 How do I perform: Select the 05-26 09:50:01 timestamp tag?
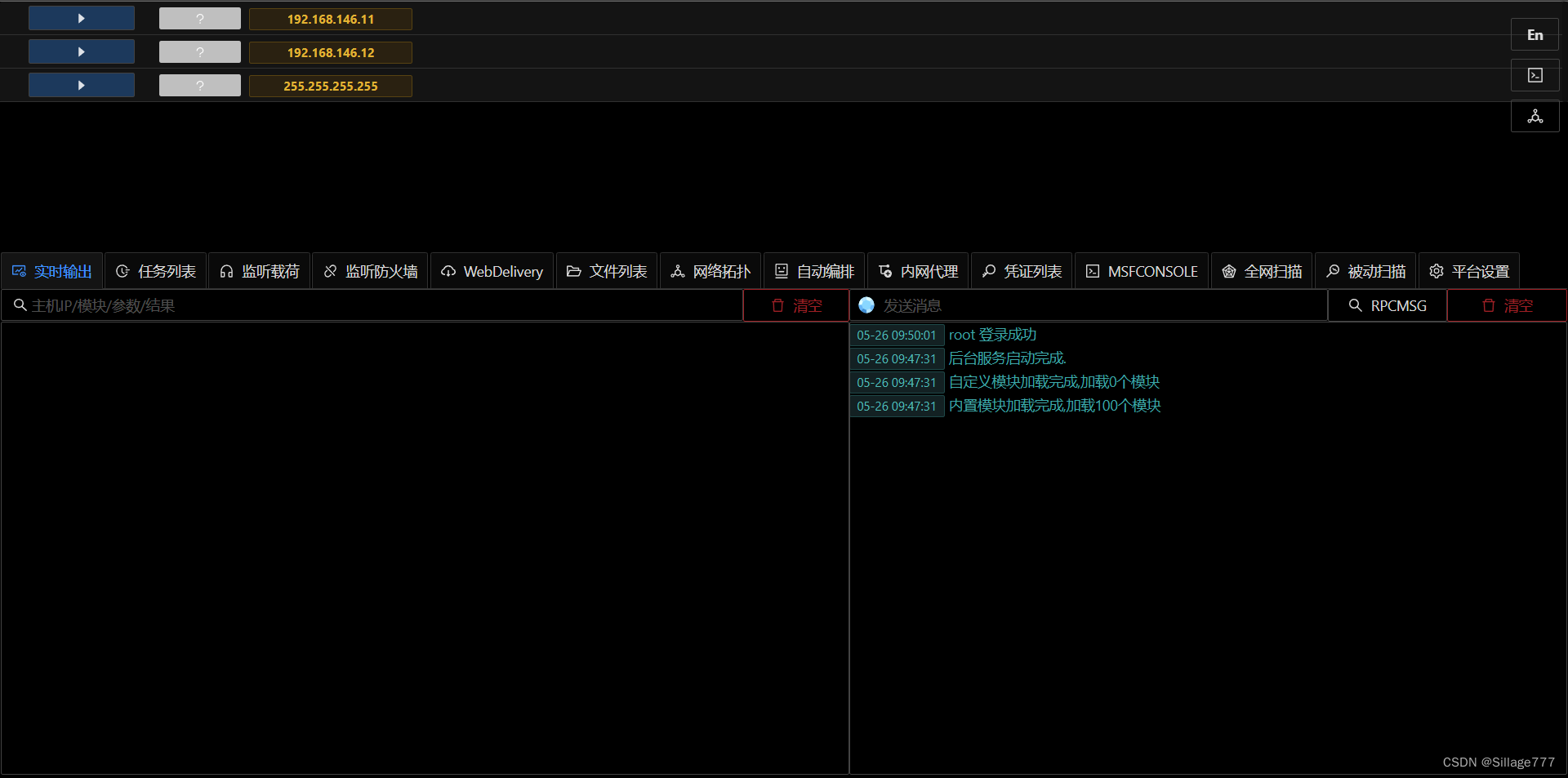tap(897, 335)
